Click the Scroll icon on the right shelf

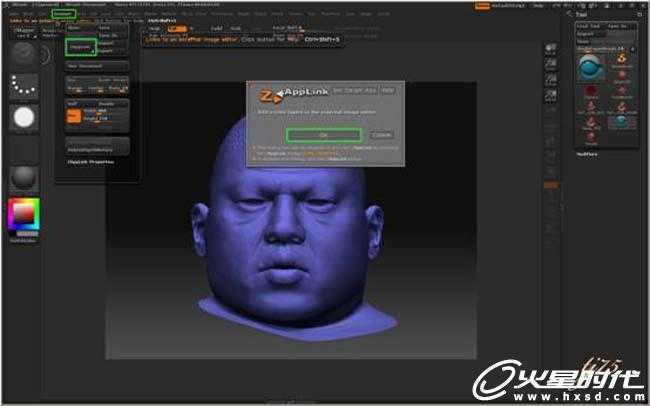tap(551, 49)
